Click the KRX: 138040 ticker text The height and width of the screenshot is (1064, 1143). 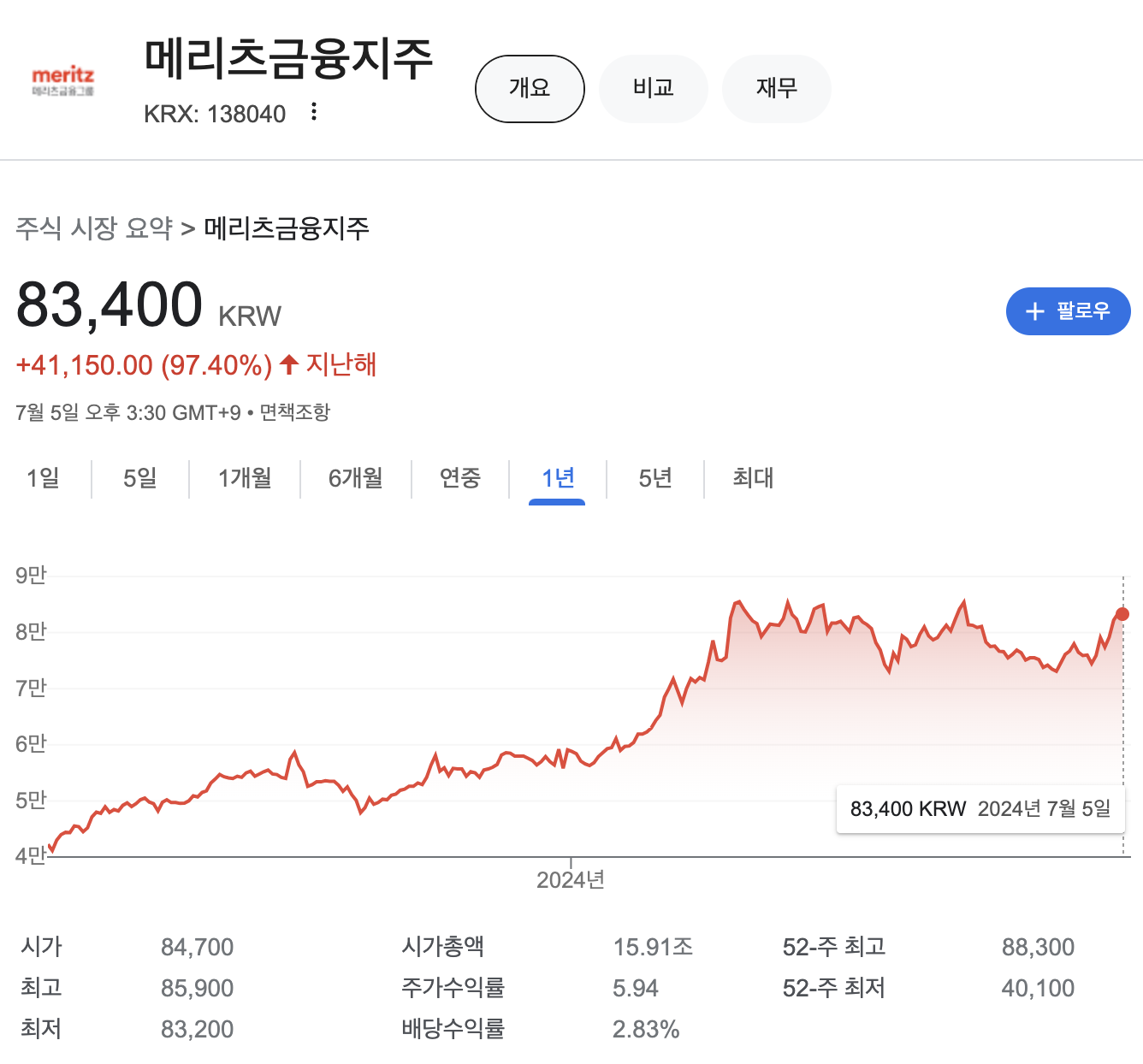(x=215, y=114)
